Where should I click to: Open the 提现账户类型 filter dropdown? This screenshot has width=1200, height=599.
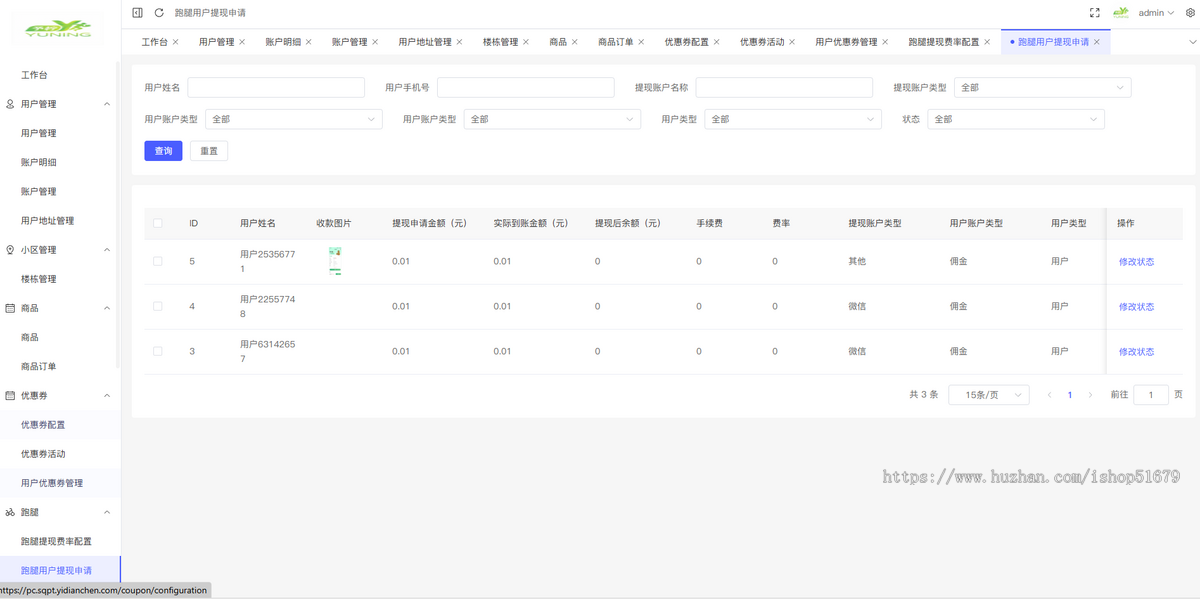[x=1042, y=88]
